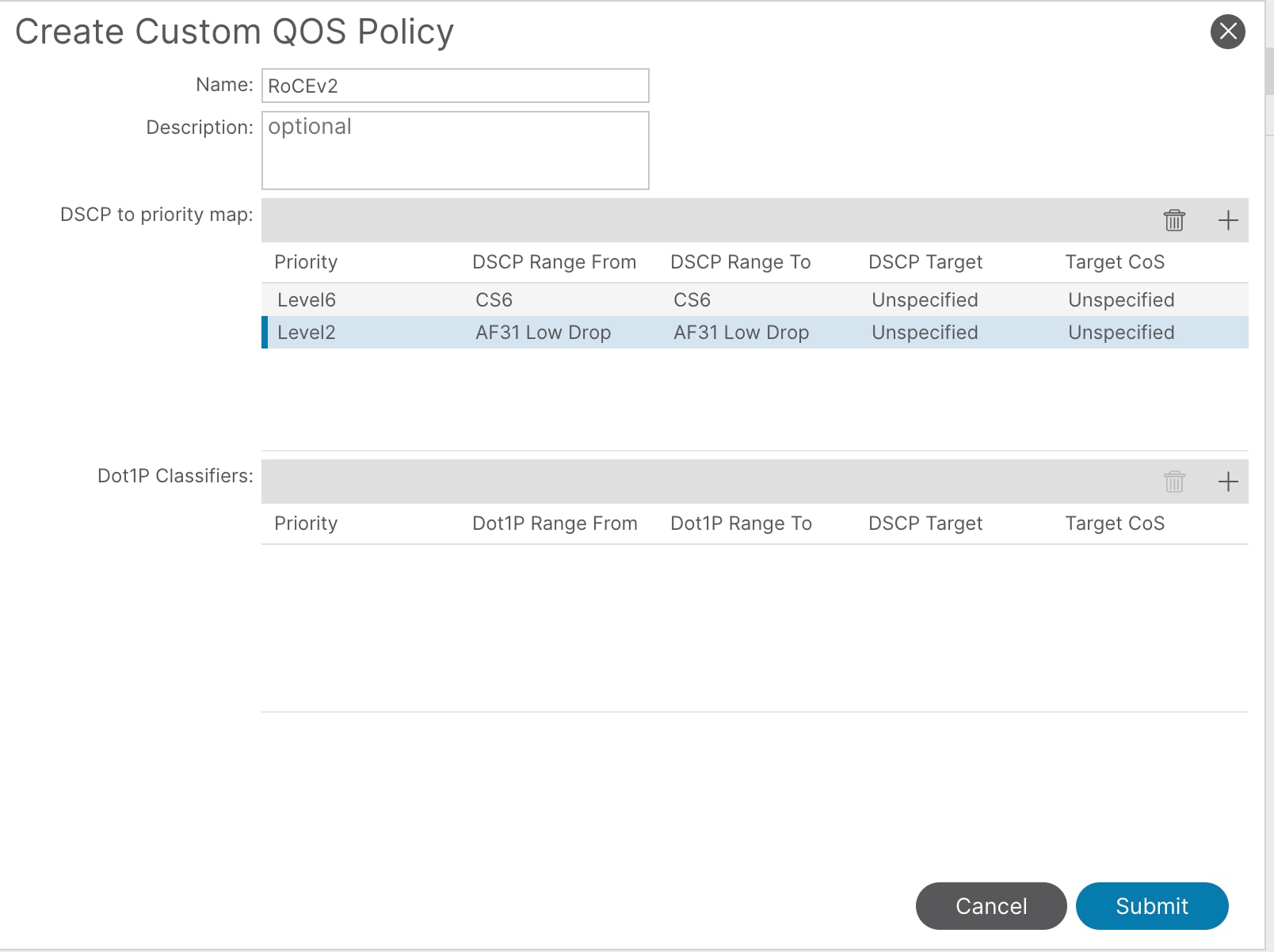1274x952 pixels.
Task: Click the optional Description text area
Action: 454,149
